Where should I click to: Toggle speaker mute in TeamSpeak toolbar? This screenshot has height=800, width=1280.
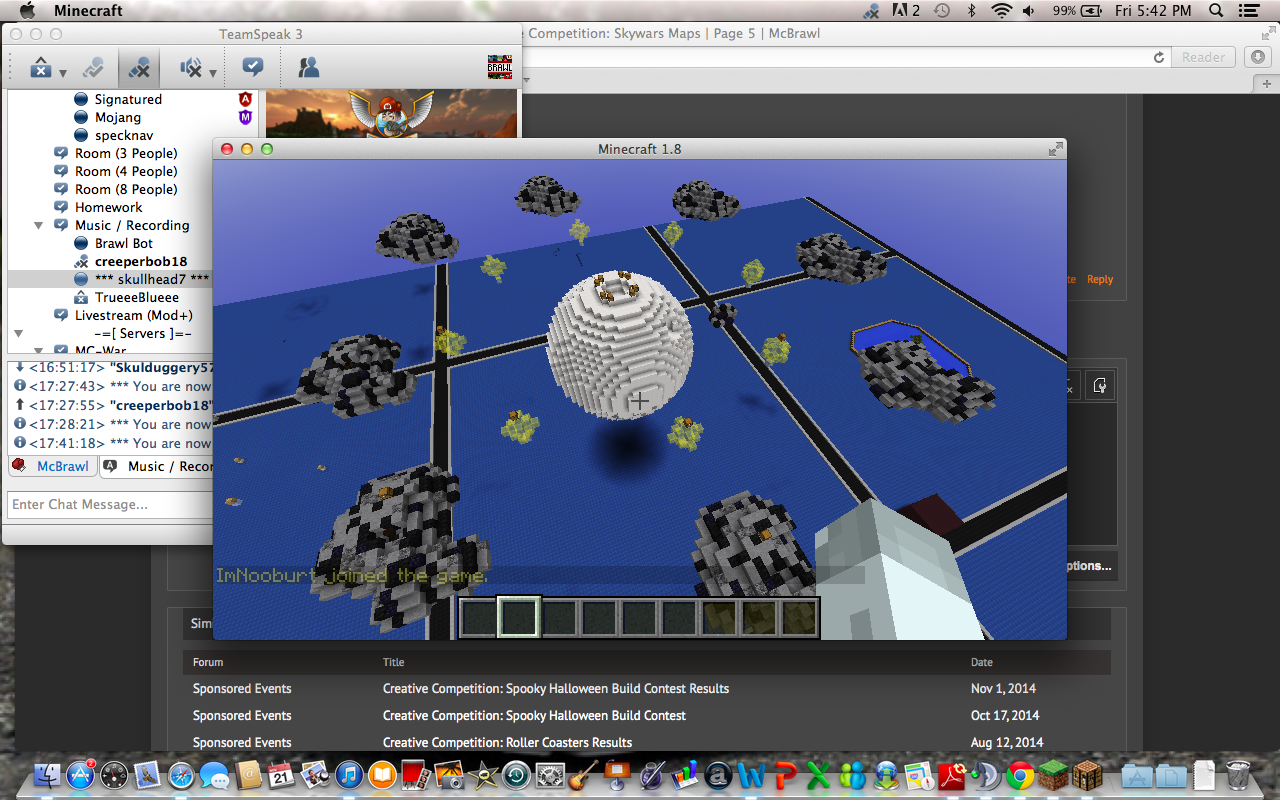click(190, 68)
